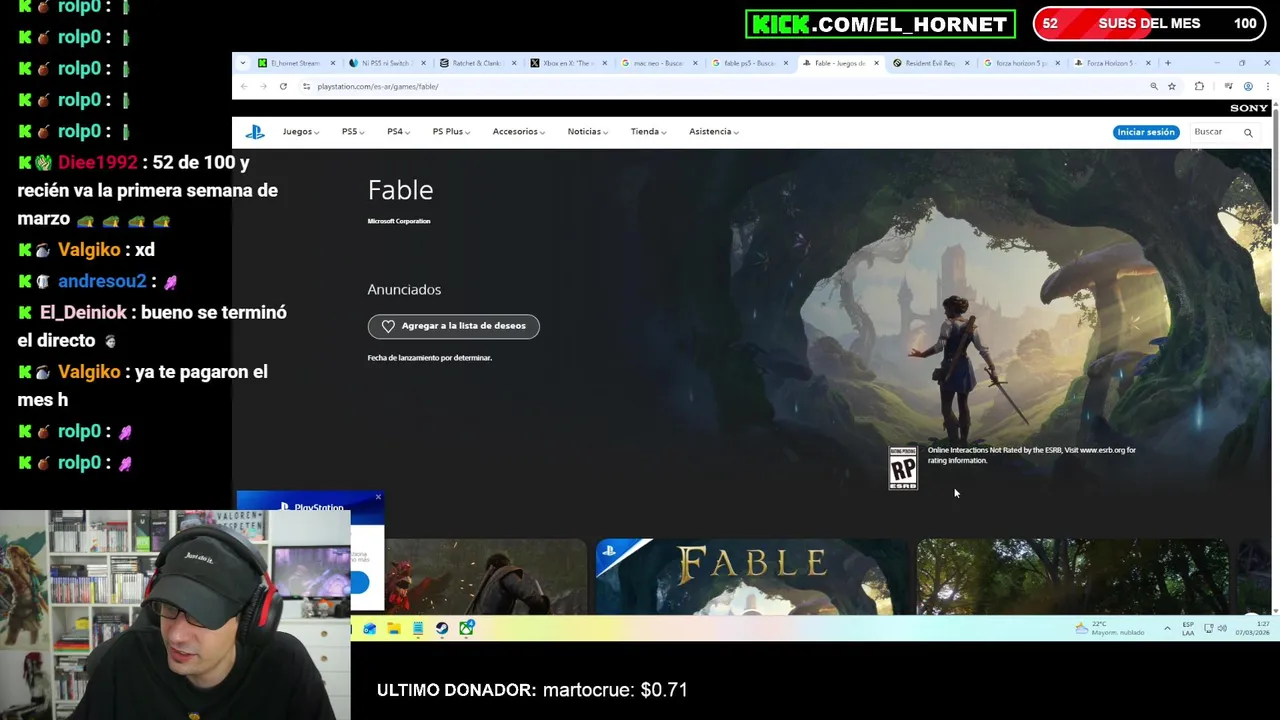Expand the PS4 menu
The image size is (1280, 720).
(399, 132)
